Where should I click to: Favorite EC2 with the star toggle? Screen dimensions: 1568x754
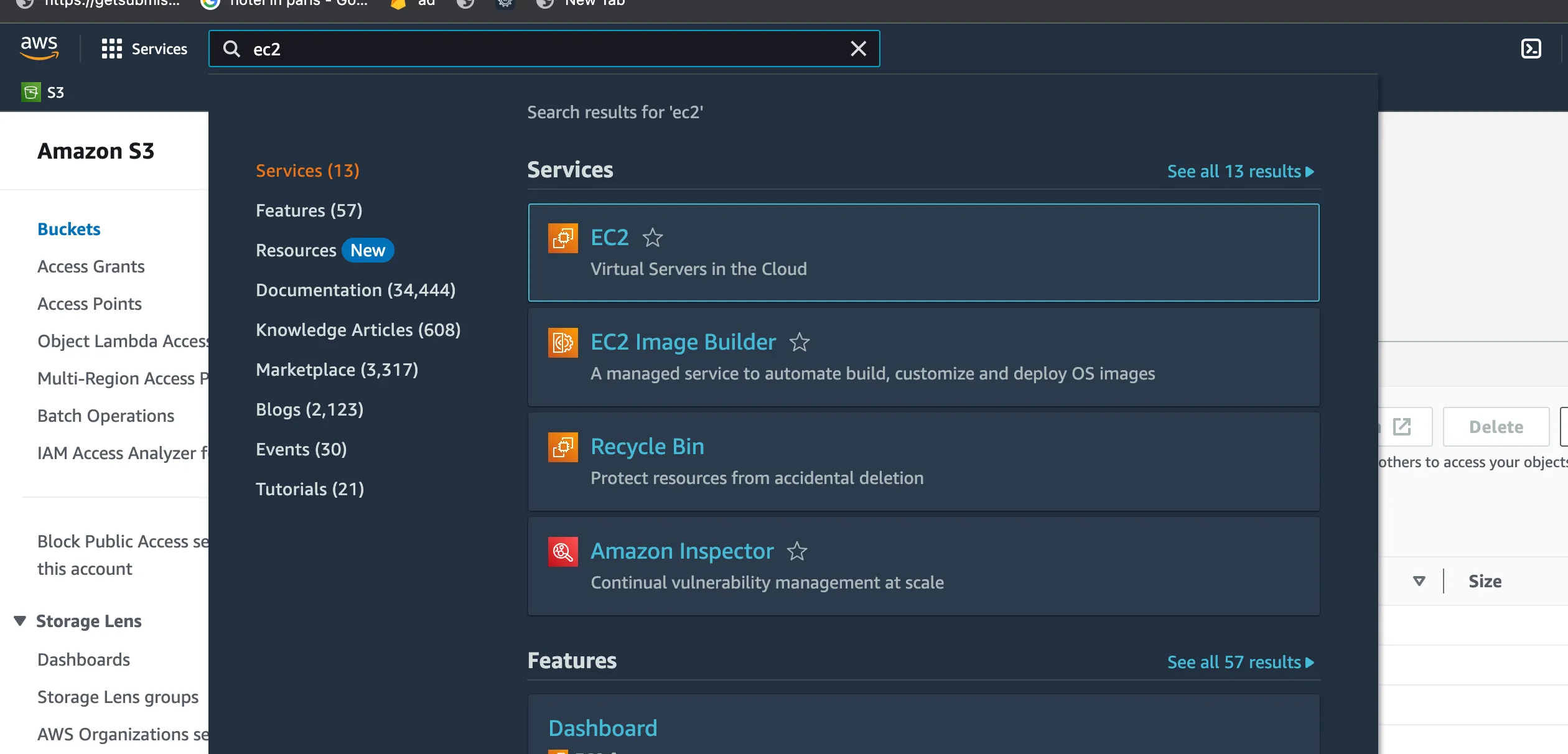(652, 238)
